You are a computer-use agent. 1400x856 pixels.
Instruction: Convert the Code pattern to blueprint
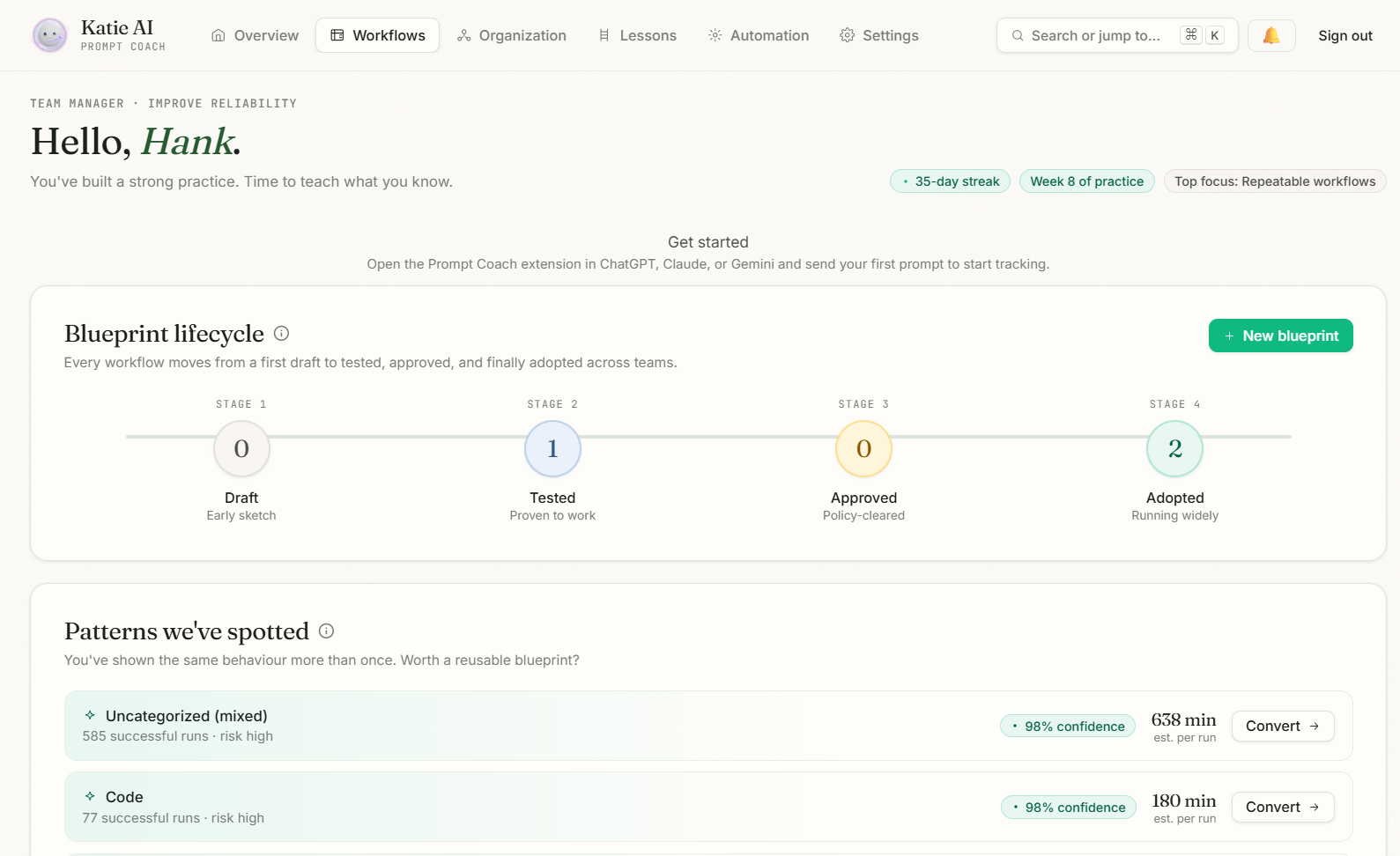1282,807
